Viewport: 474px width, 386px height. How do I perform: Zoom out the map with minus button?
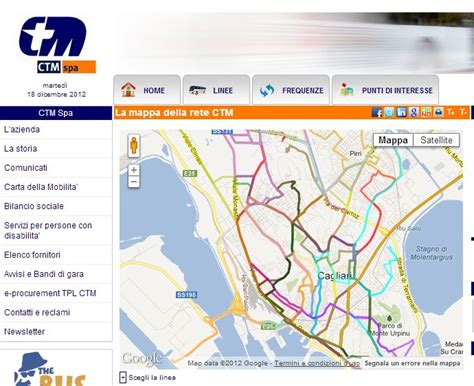point(134,182)
